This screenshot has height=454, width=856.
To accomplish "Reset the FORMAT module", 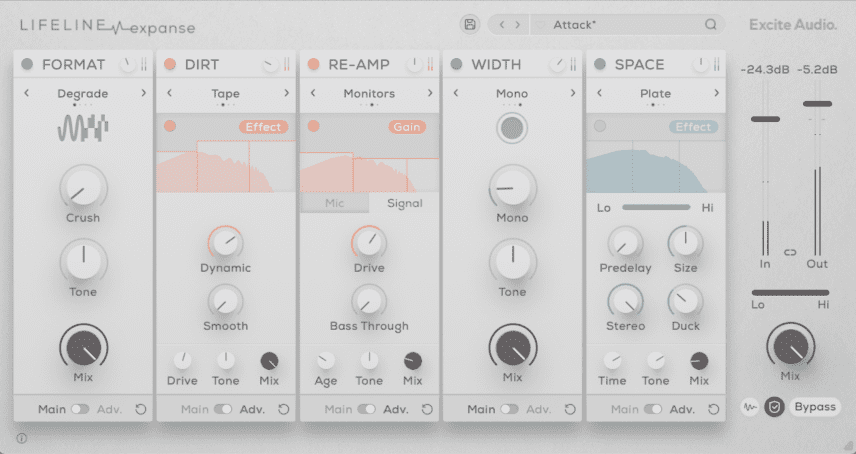I will [x=140, y=409].
